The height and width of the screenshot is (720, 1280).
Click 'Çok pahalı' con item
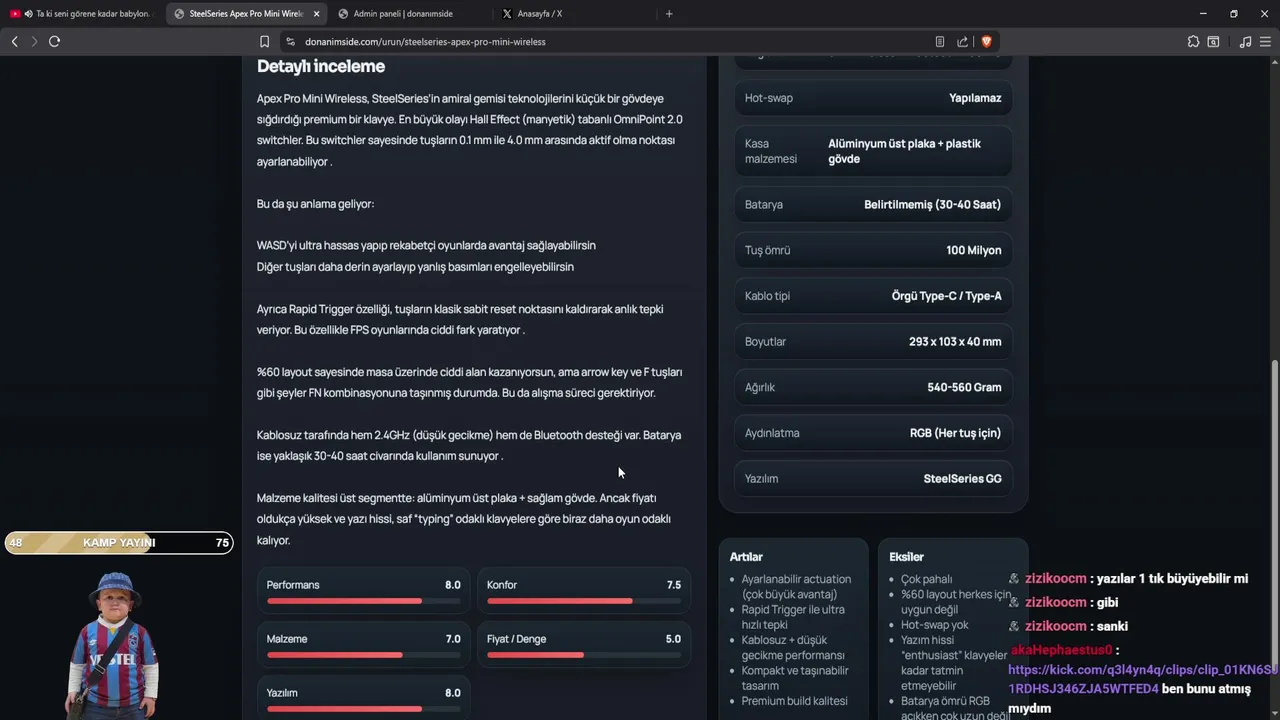(x=927, y=579)
